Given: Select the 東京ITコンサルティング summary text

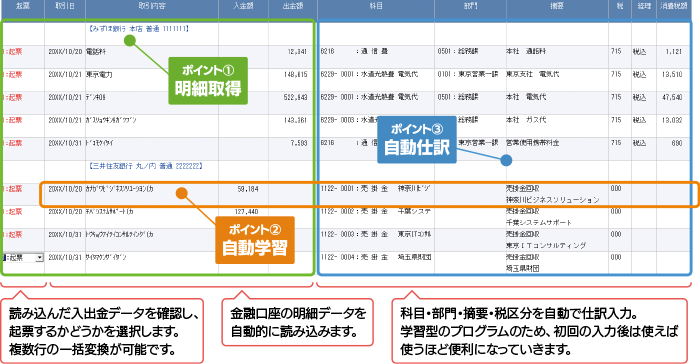Looking at the screenshot, I should (x=546, y=246).
